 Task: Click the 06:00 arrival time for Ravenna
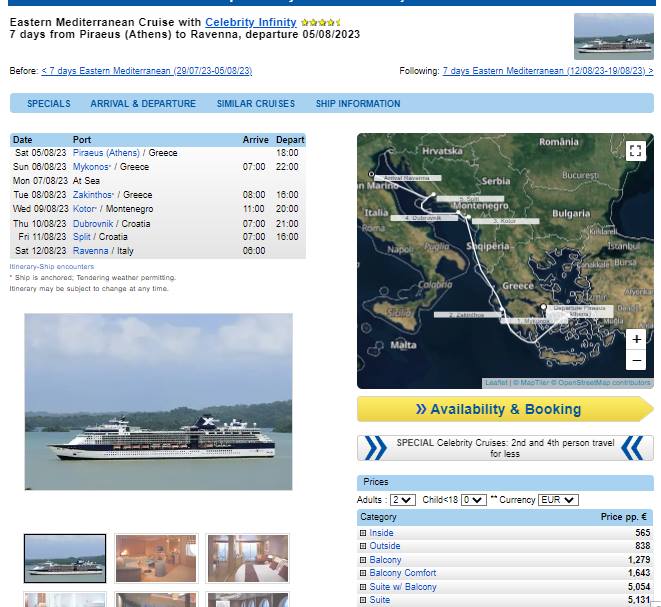(254, 251)
